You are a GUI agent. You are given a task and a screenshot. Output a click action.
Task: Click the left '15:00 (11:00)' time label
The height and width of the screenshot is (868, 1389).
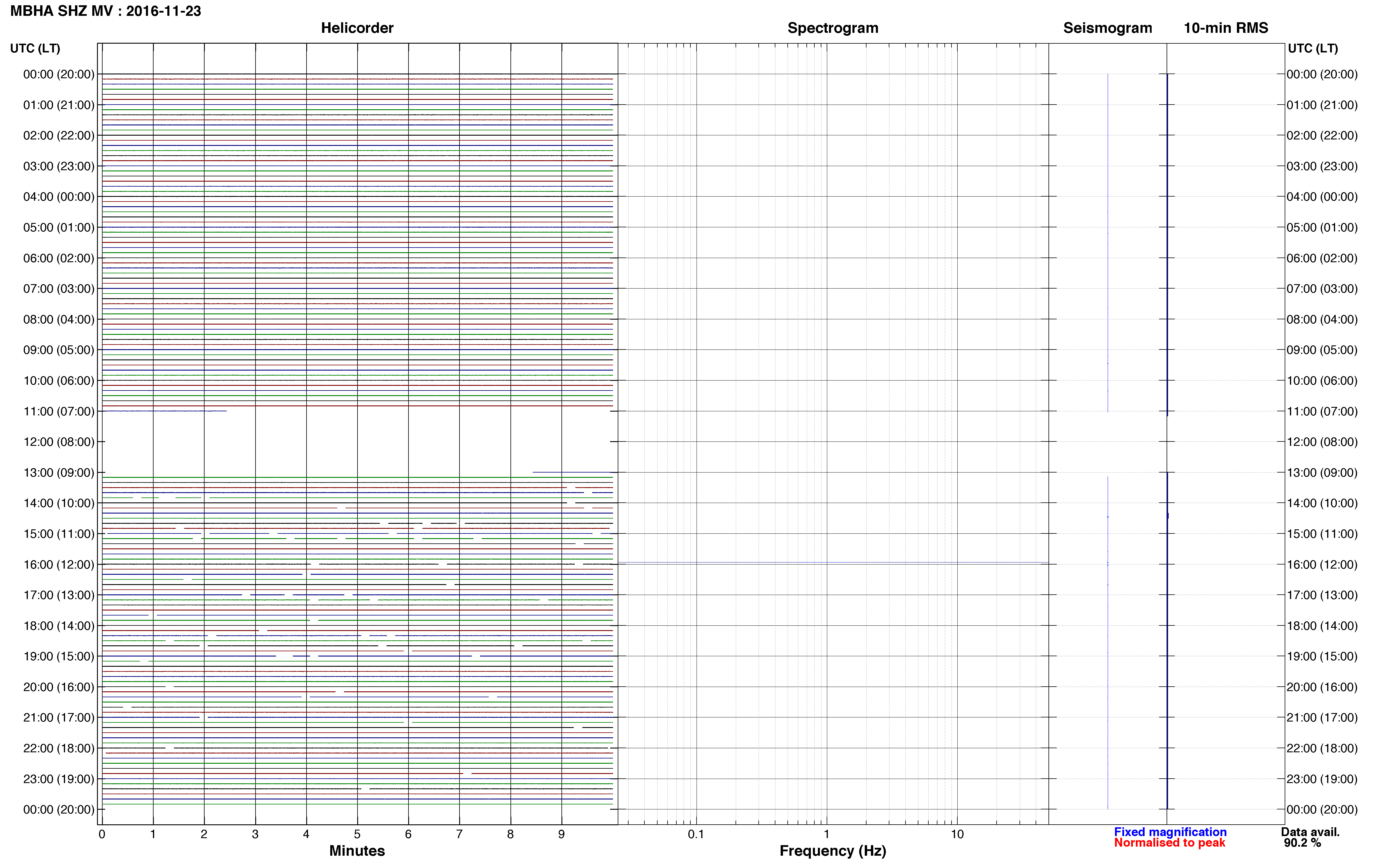click(x=59, y=534)
